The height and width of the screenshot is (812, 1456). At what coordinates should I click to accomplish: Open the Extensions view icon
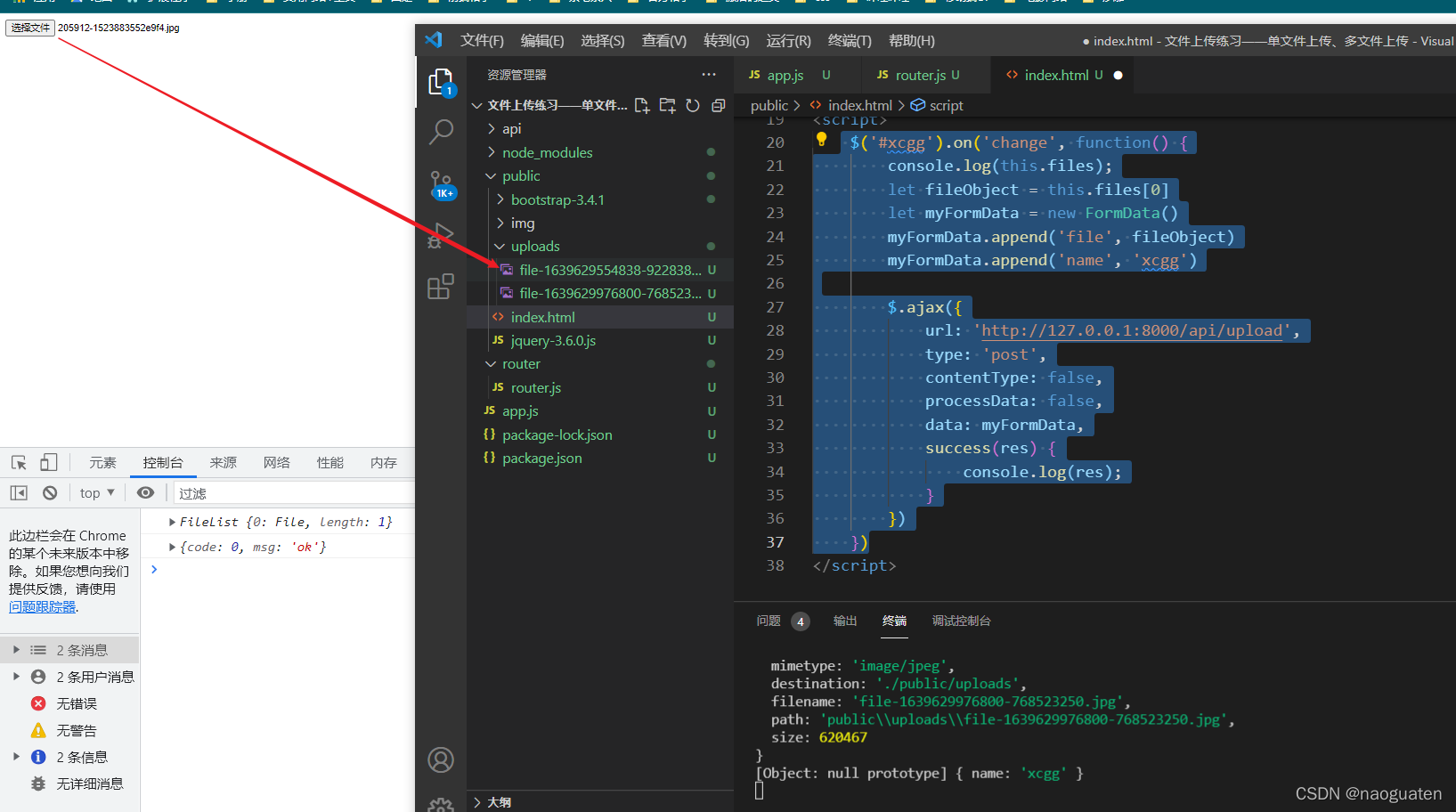point(441,286)
